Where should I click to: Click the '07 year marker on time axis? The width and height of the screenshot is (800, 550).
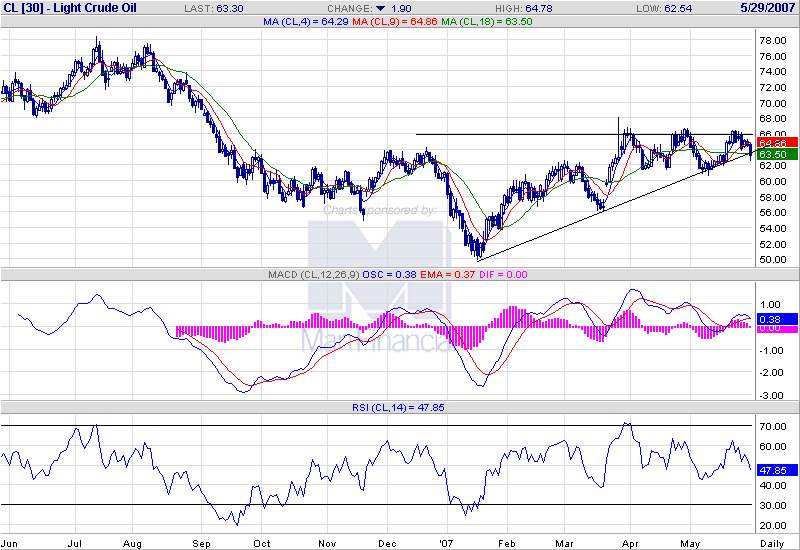447,543
